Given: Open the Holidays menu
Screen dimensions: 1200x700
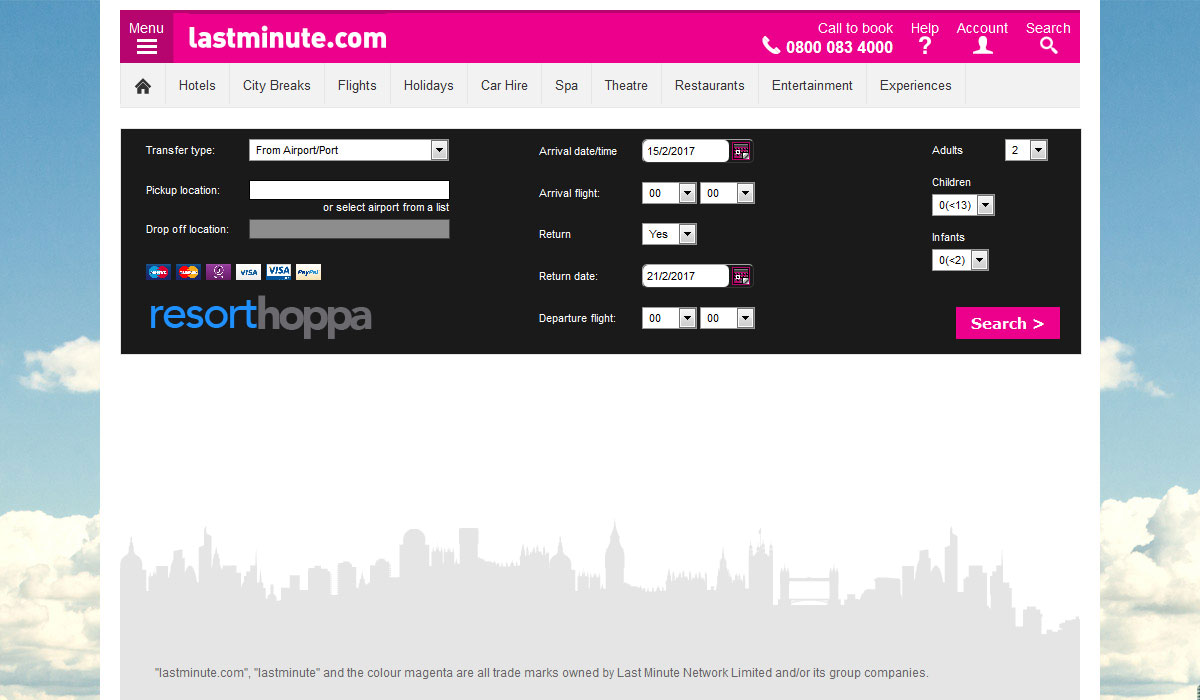Looking at the screenshot, I should click(429, 86).
